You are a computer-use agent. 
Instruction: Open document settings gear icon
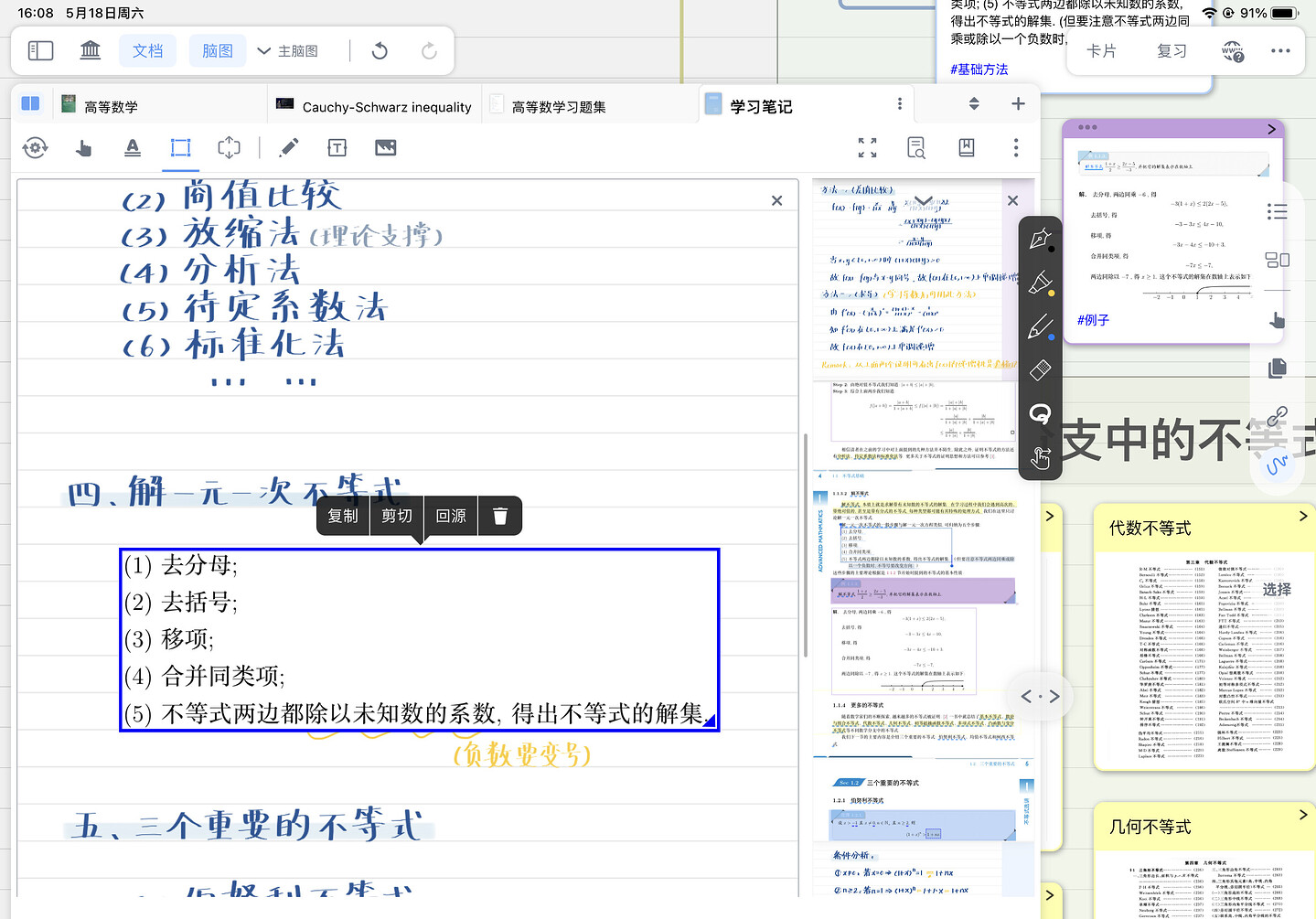pyautogui.click(x=35, y=148)
